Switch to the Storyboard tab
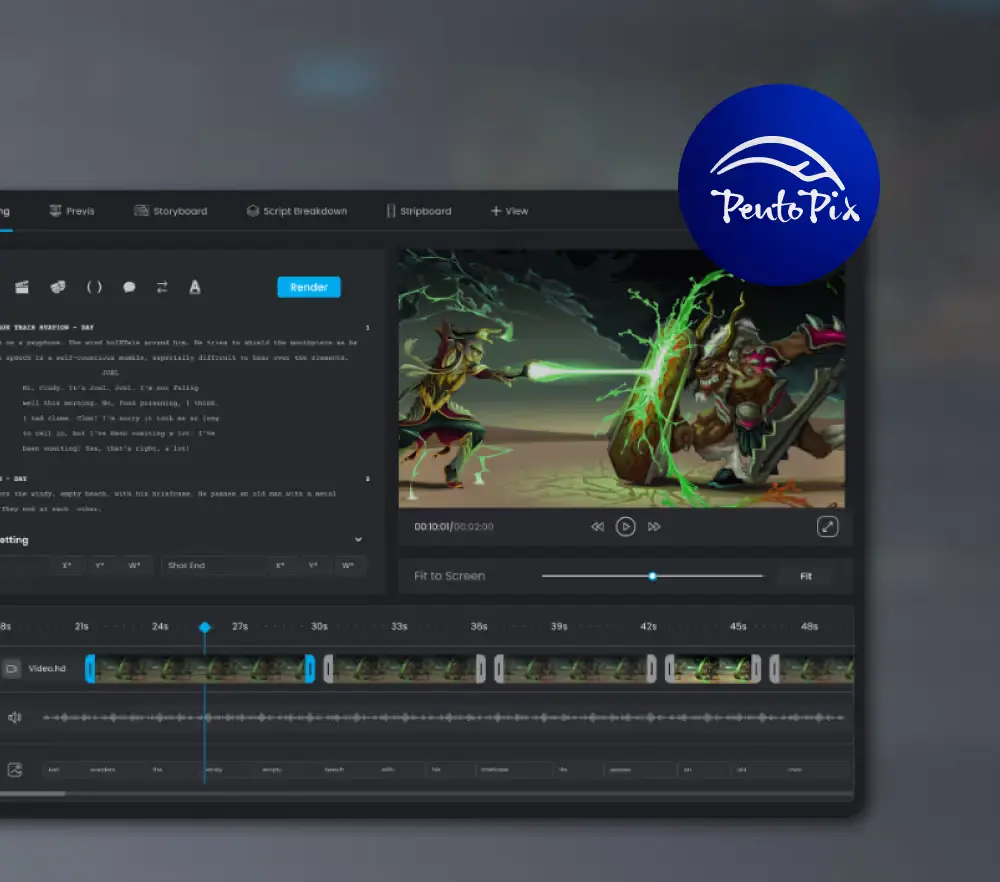 [x=171, y=211]
